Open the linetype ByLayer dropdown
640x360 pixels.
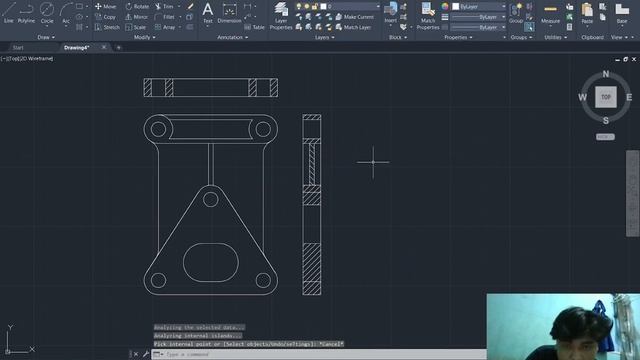(479, 27)
